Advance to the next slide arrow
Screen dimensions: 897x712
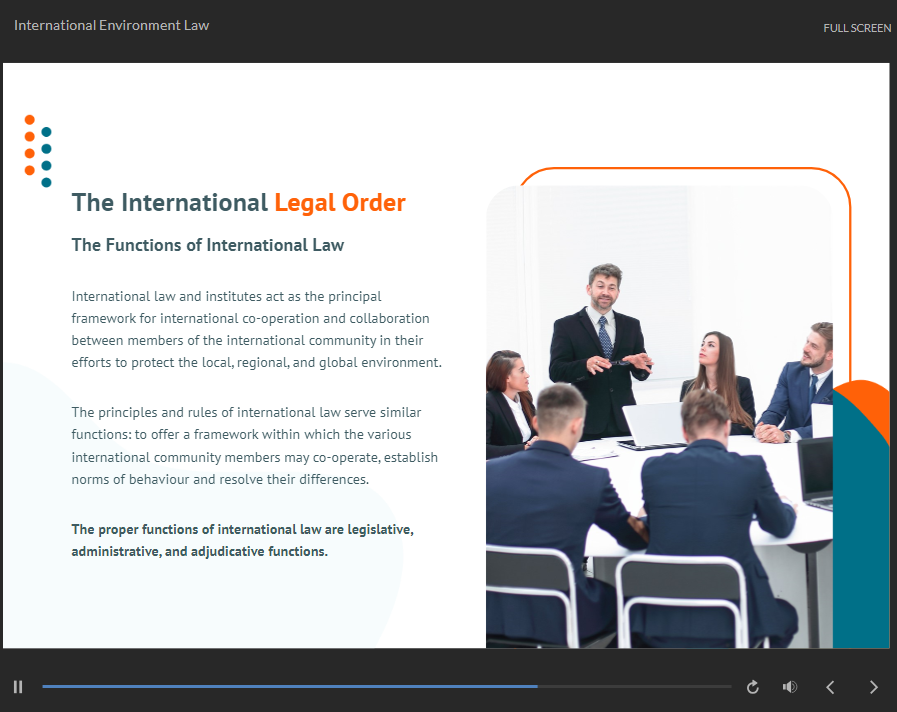click(x=874, y=687)
